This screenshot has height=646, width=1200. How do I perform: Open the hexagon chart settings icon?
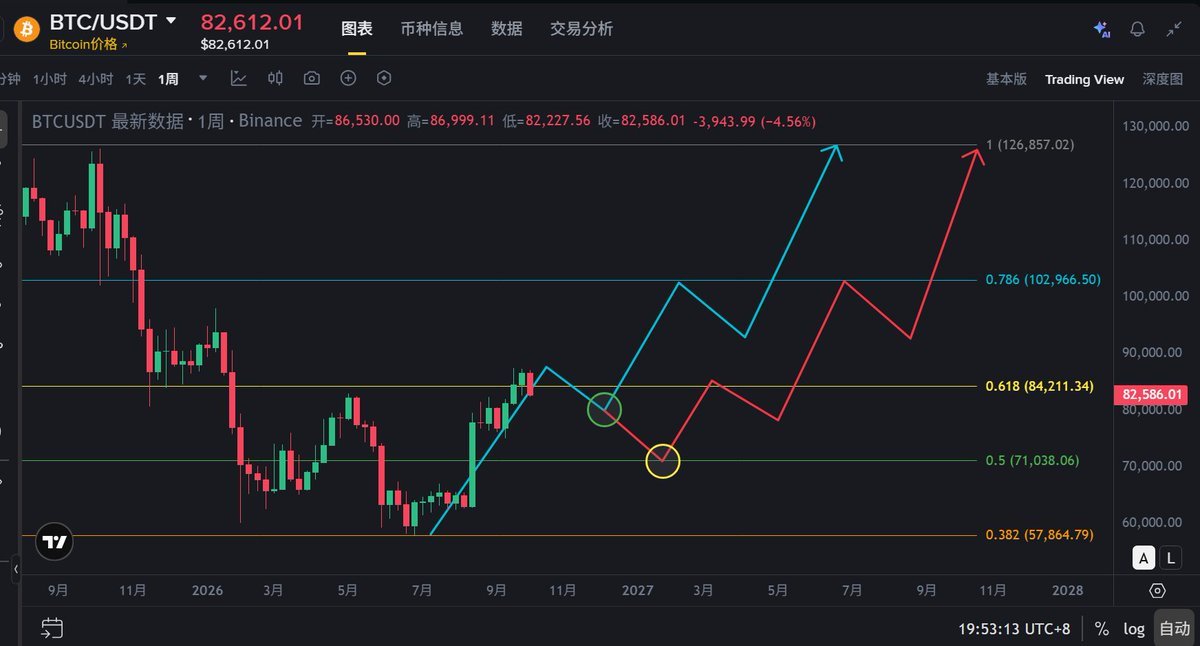[384, 78]
